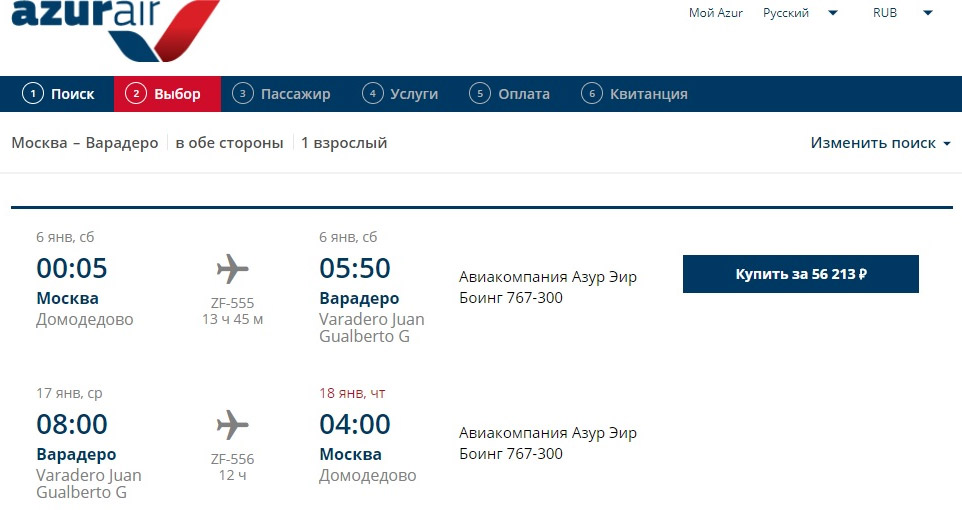This screenshot has width=962, height=510.
Task: Open the RUB currency dropdown
Action: tap(902, 13)
